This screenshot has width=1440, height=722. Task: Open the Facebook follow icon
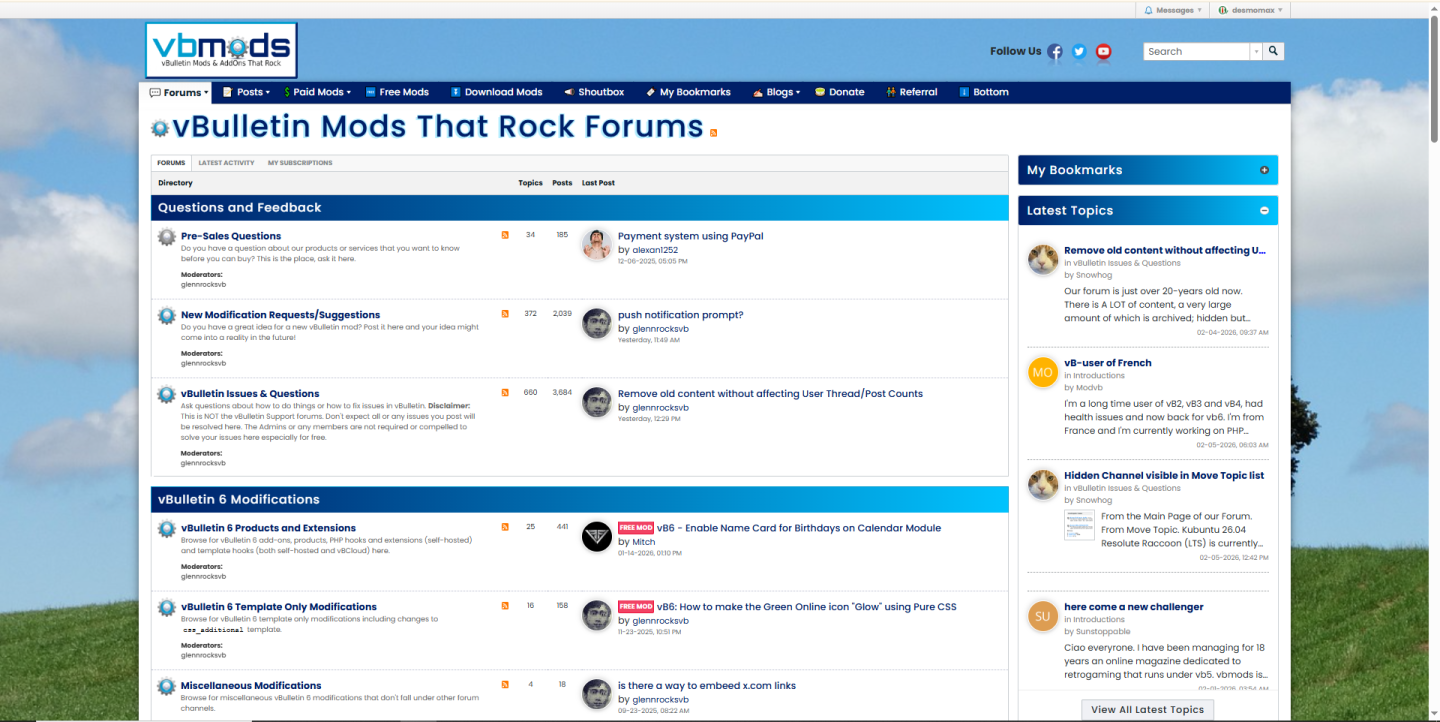pyautogui.click(x=1055, y=52)
